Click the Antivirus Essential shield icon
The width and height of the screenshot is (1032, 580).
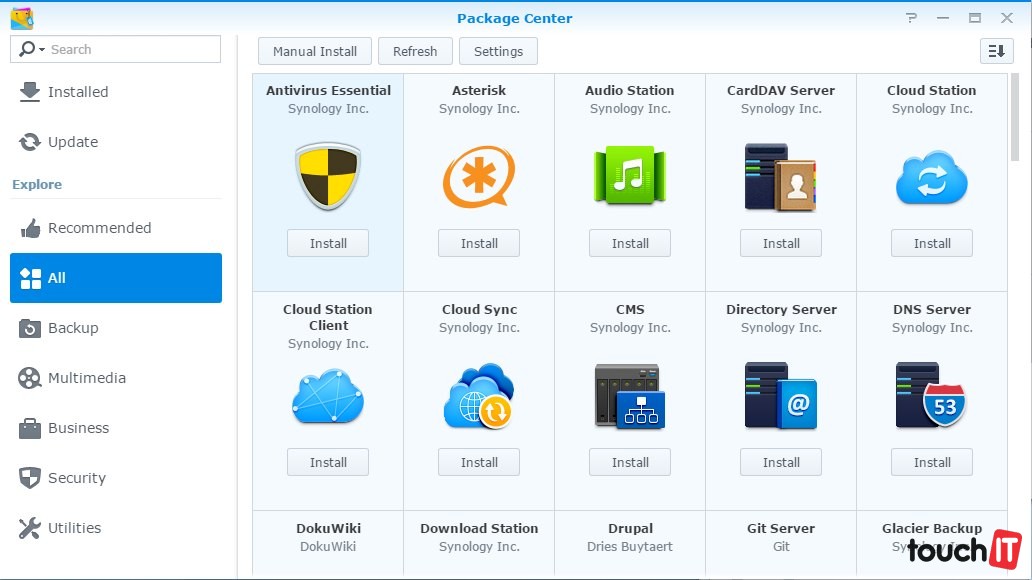(x=328, y=177)
